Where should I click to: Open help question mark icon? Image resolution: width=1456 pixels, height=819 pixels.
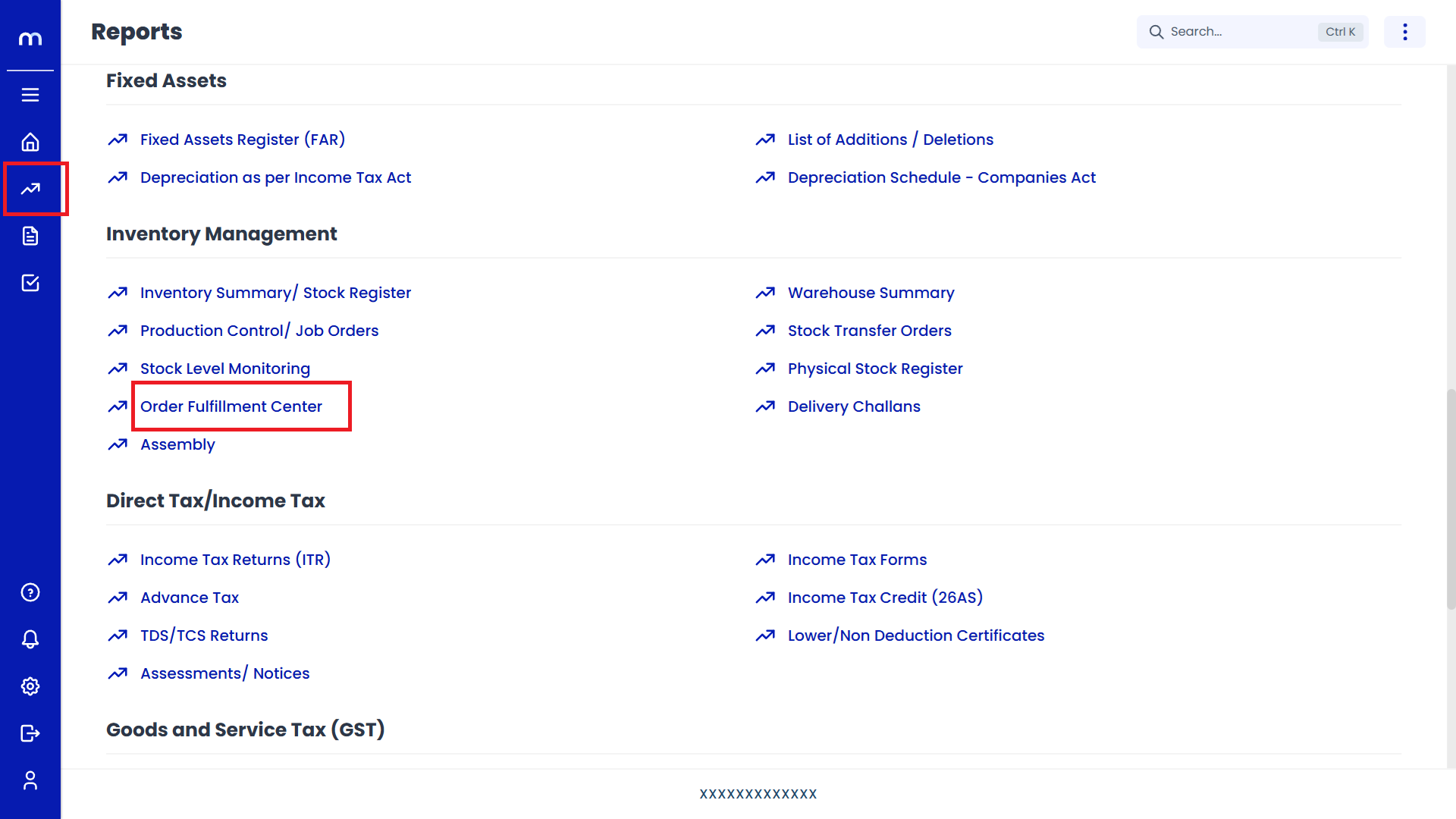pyautogui.click(x=30, y=592)
